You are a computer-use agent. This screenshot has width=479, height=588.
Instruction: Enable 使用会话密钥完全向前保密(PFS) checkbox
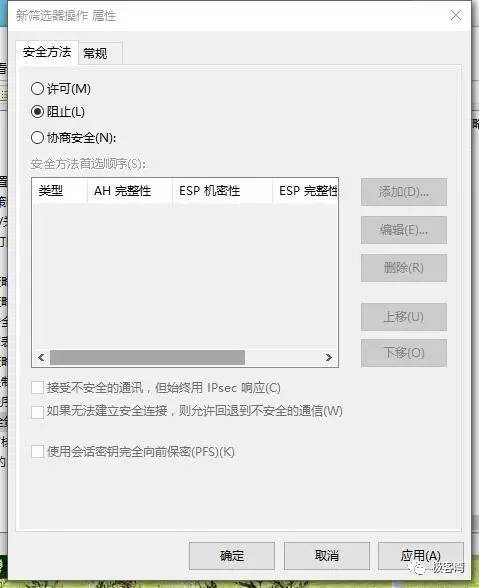coord(38,452)
